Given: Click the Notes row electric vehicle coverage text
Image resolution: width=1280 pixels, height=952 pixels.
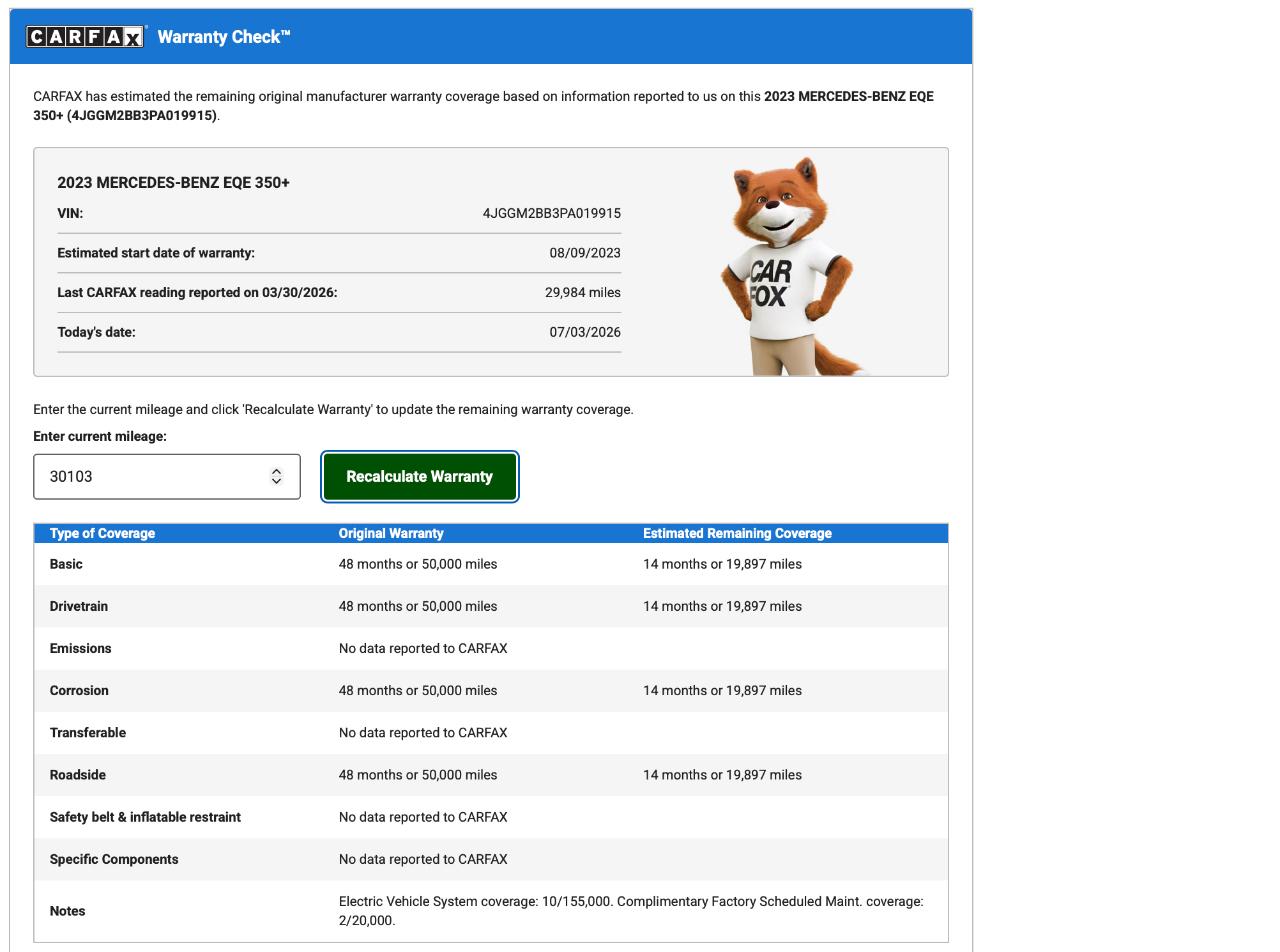Looking at the screenshot, I should [631, 911].
